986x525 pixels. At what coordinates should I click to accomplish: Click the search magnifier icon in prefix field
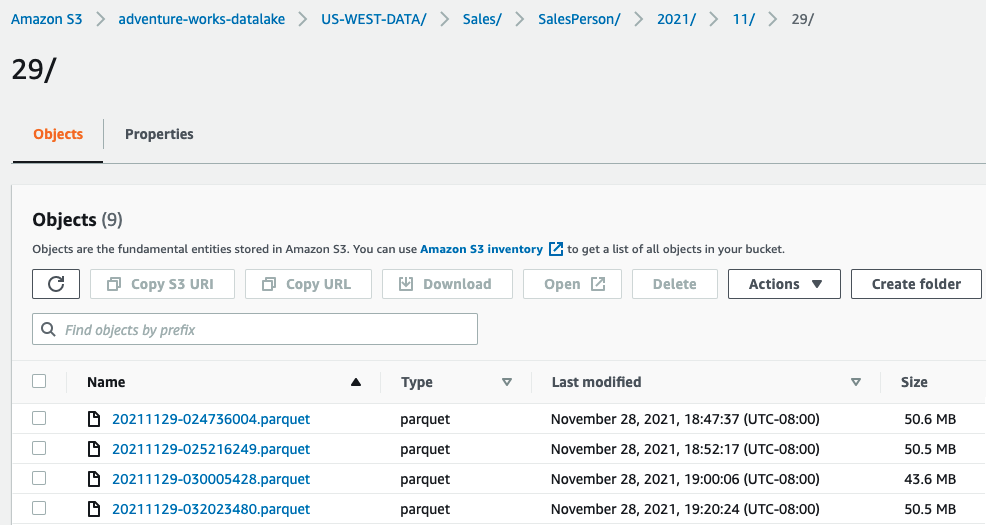(x=49, y=329)
